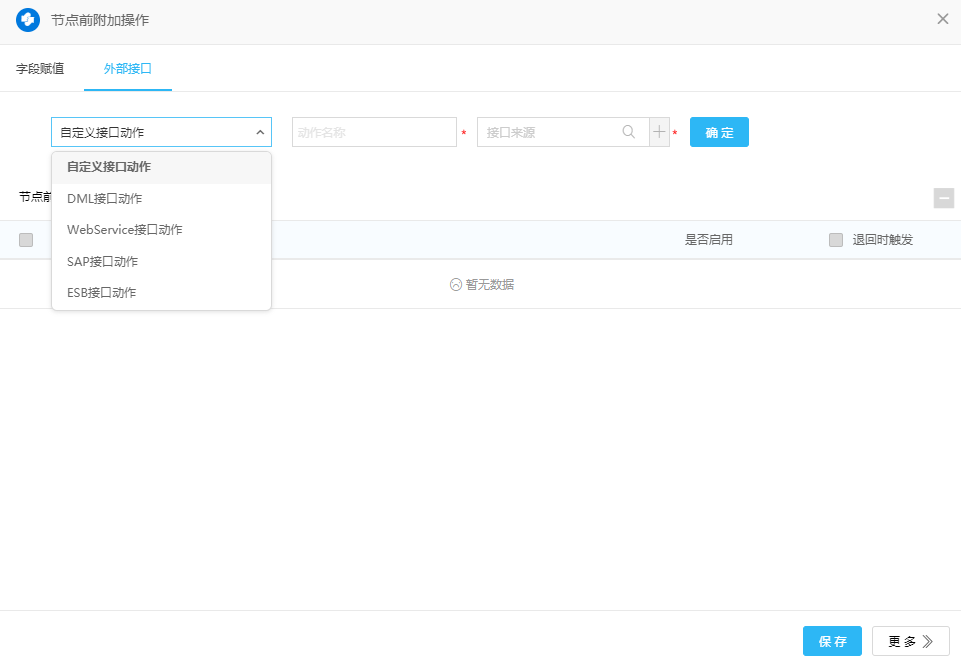Select SAP接口动作 option
Screen dimensions: 961x661
[103, 261]
